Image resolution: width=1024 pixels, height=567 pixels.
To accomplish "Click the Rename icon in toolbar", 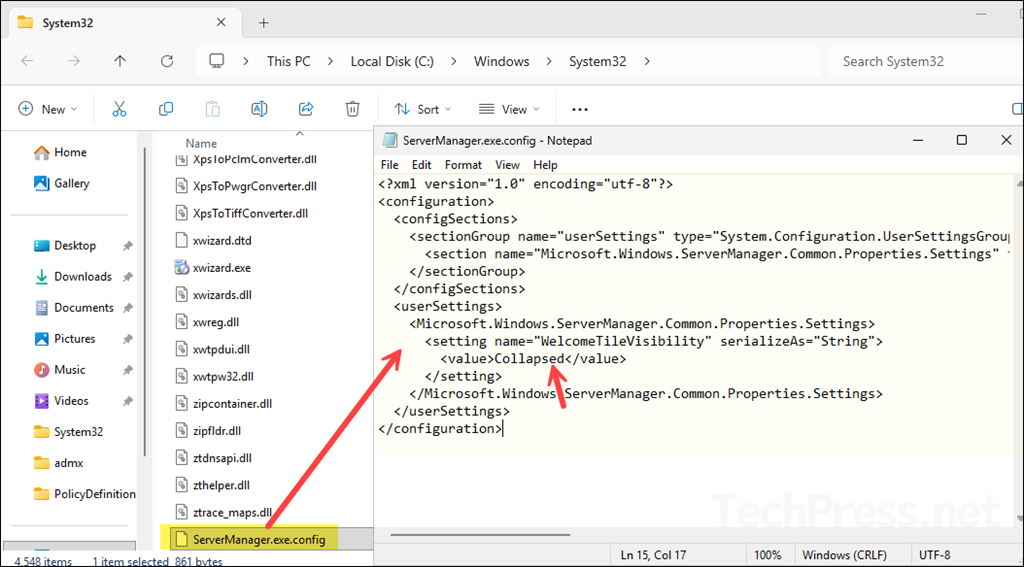I will (x=259, y=109).
